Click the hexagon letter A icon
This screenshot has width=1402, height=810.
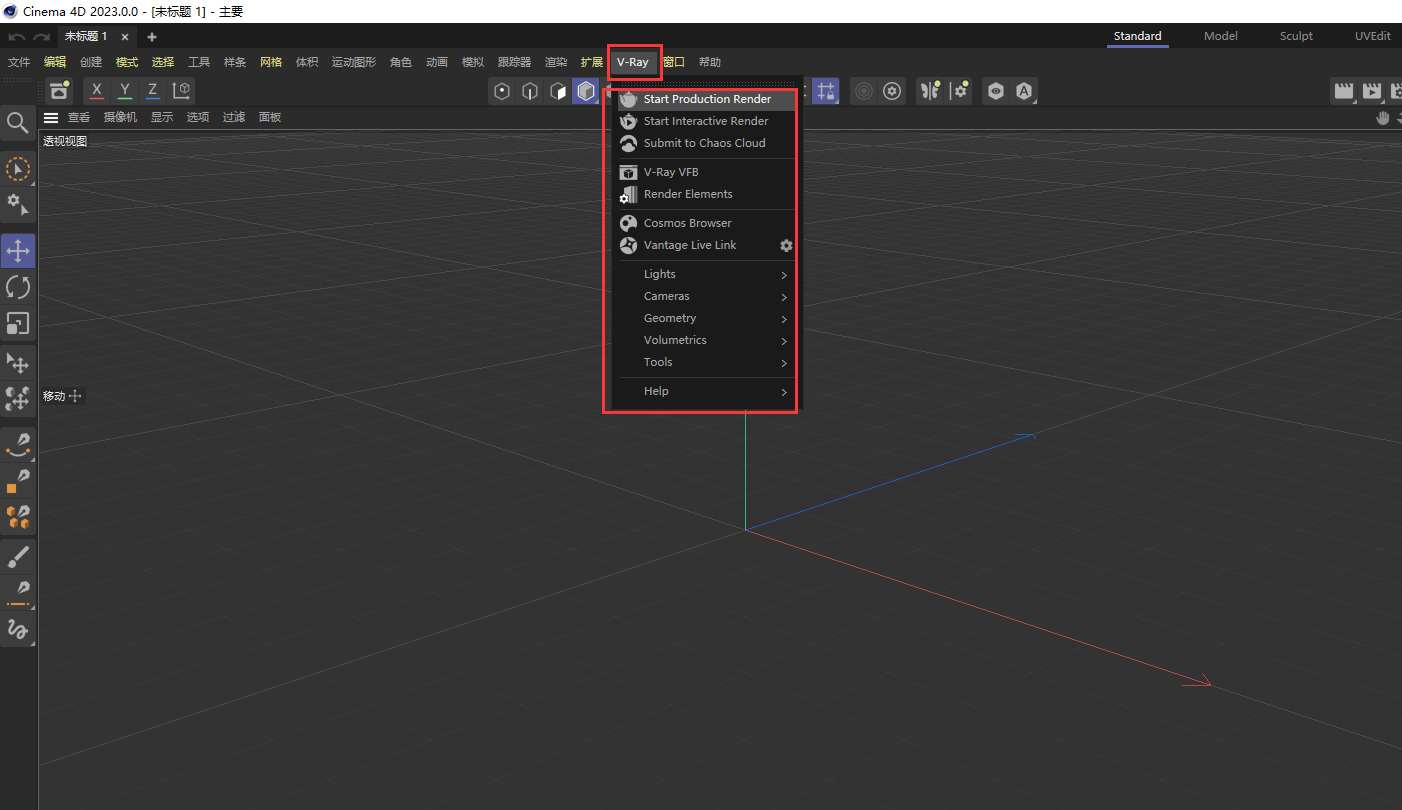click(1024, 91)
